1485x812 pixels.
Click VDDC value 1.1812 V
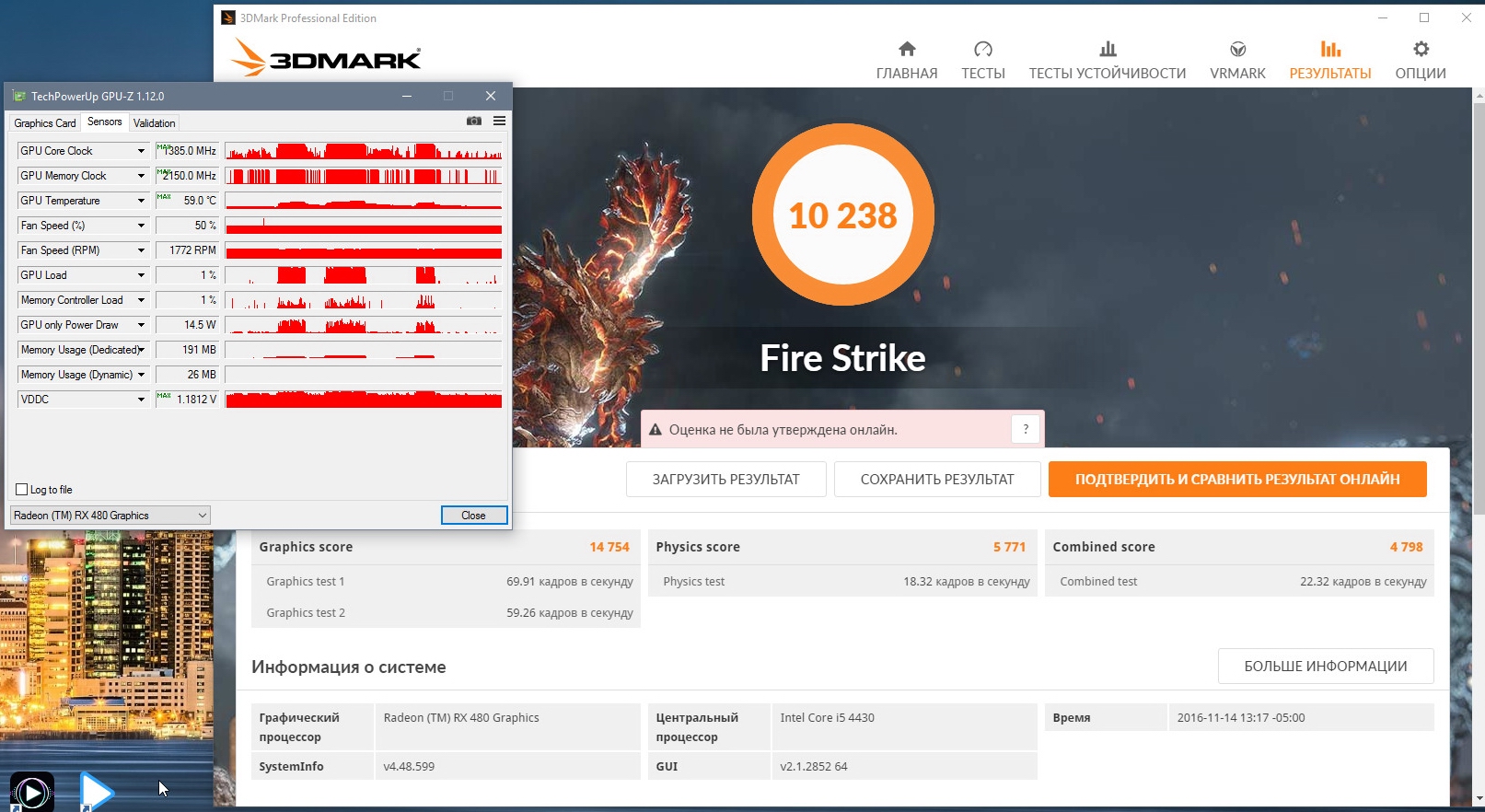(x=187, y=400)
